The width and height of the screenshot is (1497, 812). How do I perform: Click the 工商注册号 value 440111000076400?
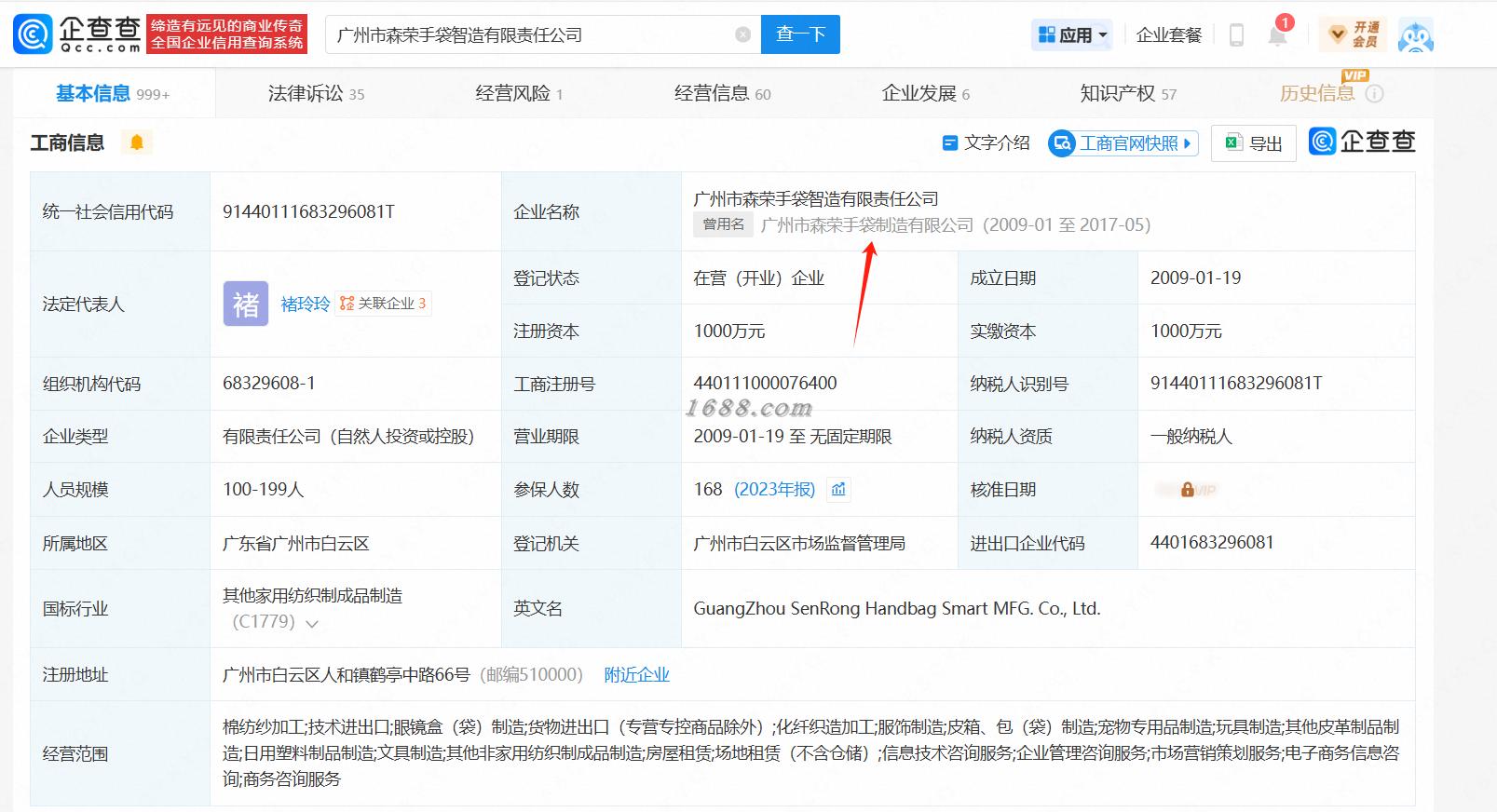[765, 383]
